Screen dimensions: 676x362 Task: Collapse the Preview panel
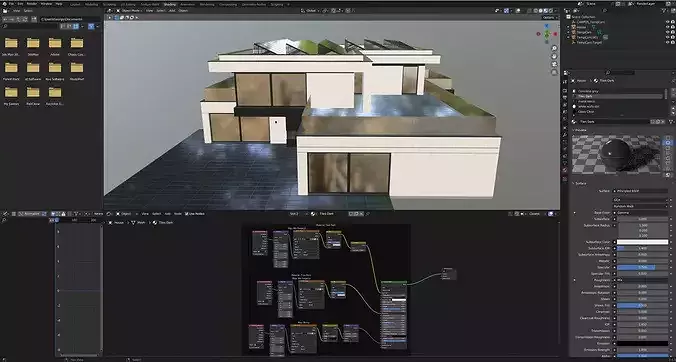[x=580, y=130]
